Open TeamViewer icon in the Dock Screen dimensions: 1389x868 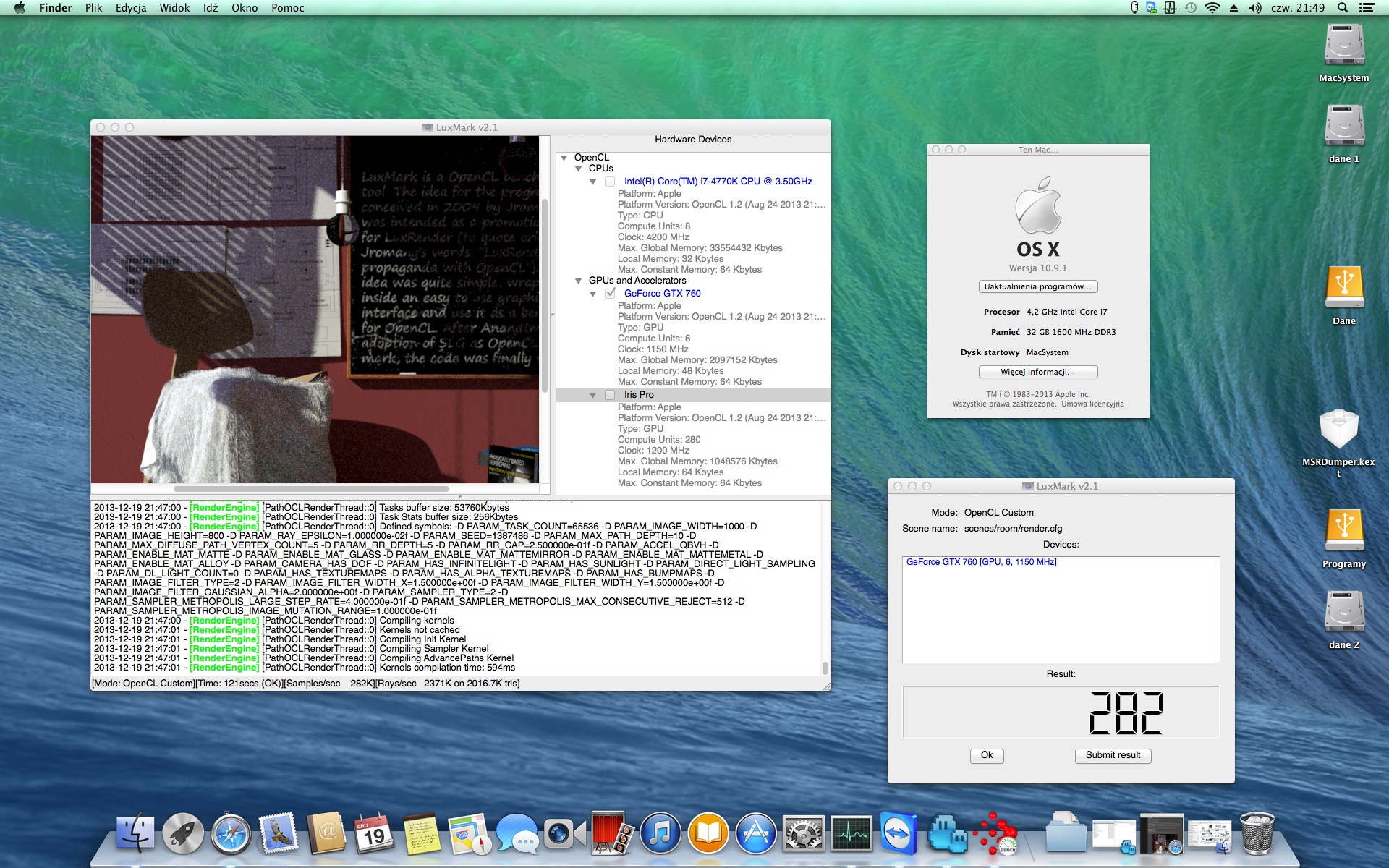899,834
